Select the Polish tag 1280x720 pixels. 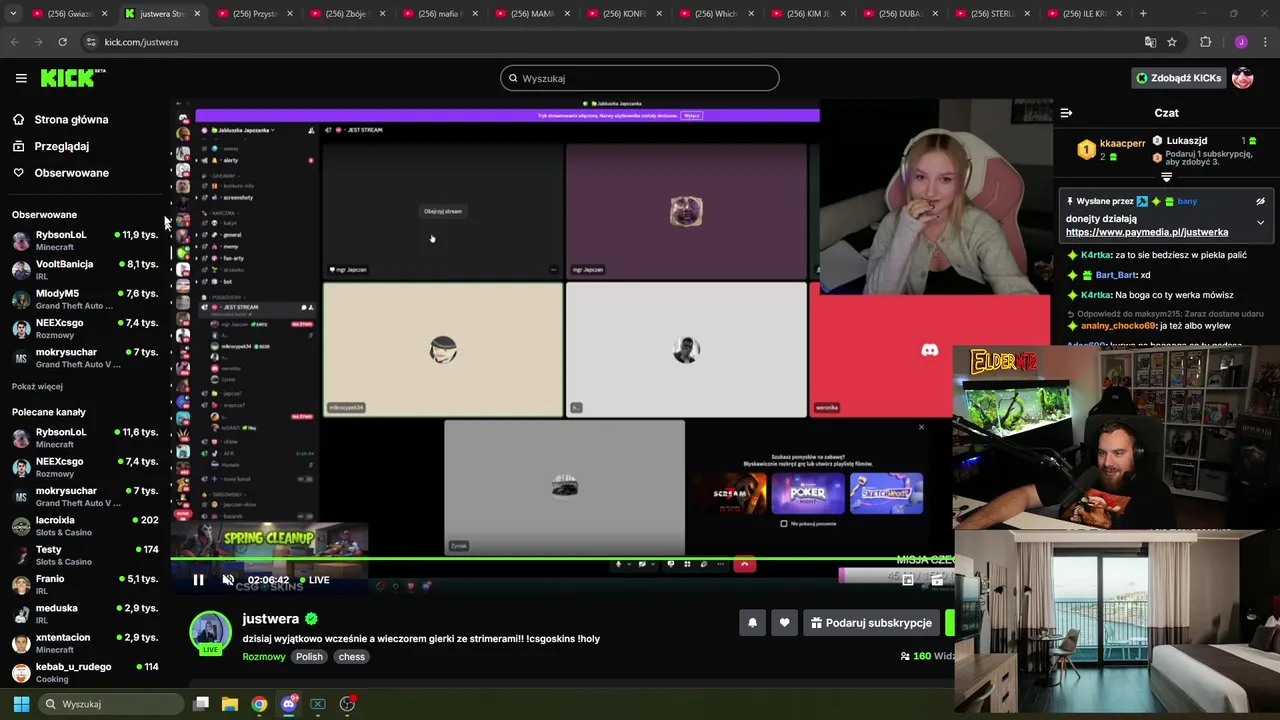coord(309,657)
